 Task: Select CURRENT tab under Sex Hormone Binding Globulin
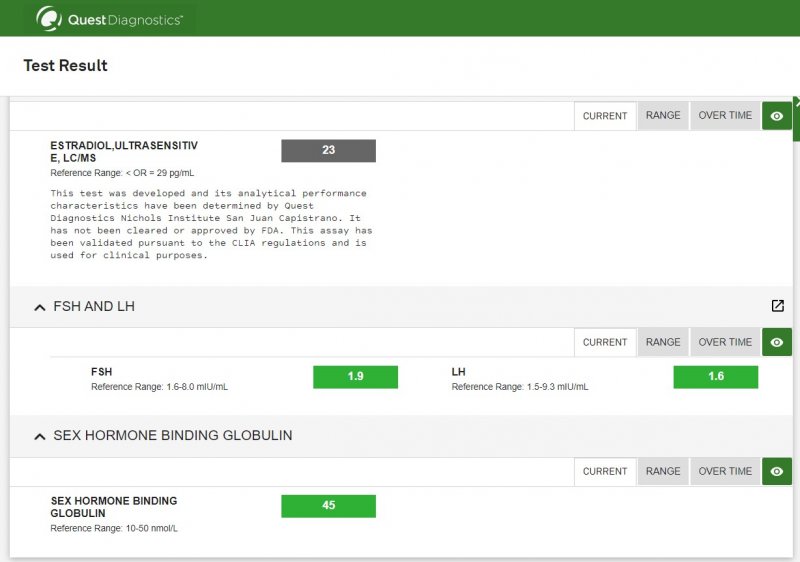[605, 471]
